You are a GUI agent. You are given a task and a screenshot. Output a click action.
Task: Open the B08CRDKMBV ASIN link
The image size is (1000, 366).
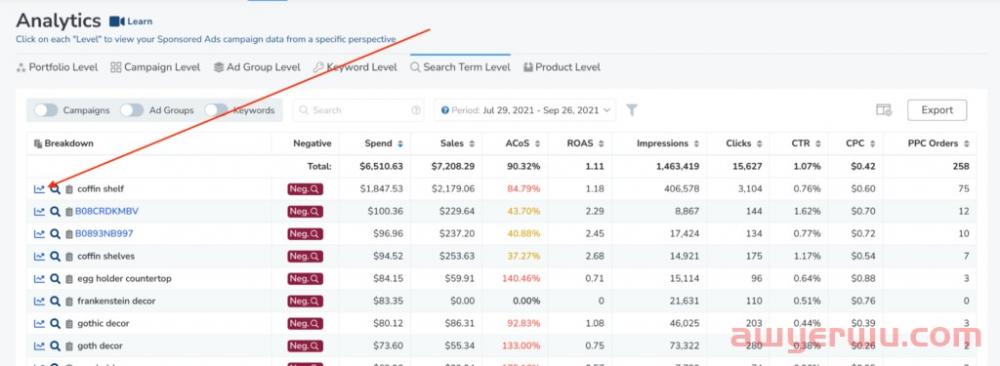pos(107,211)
